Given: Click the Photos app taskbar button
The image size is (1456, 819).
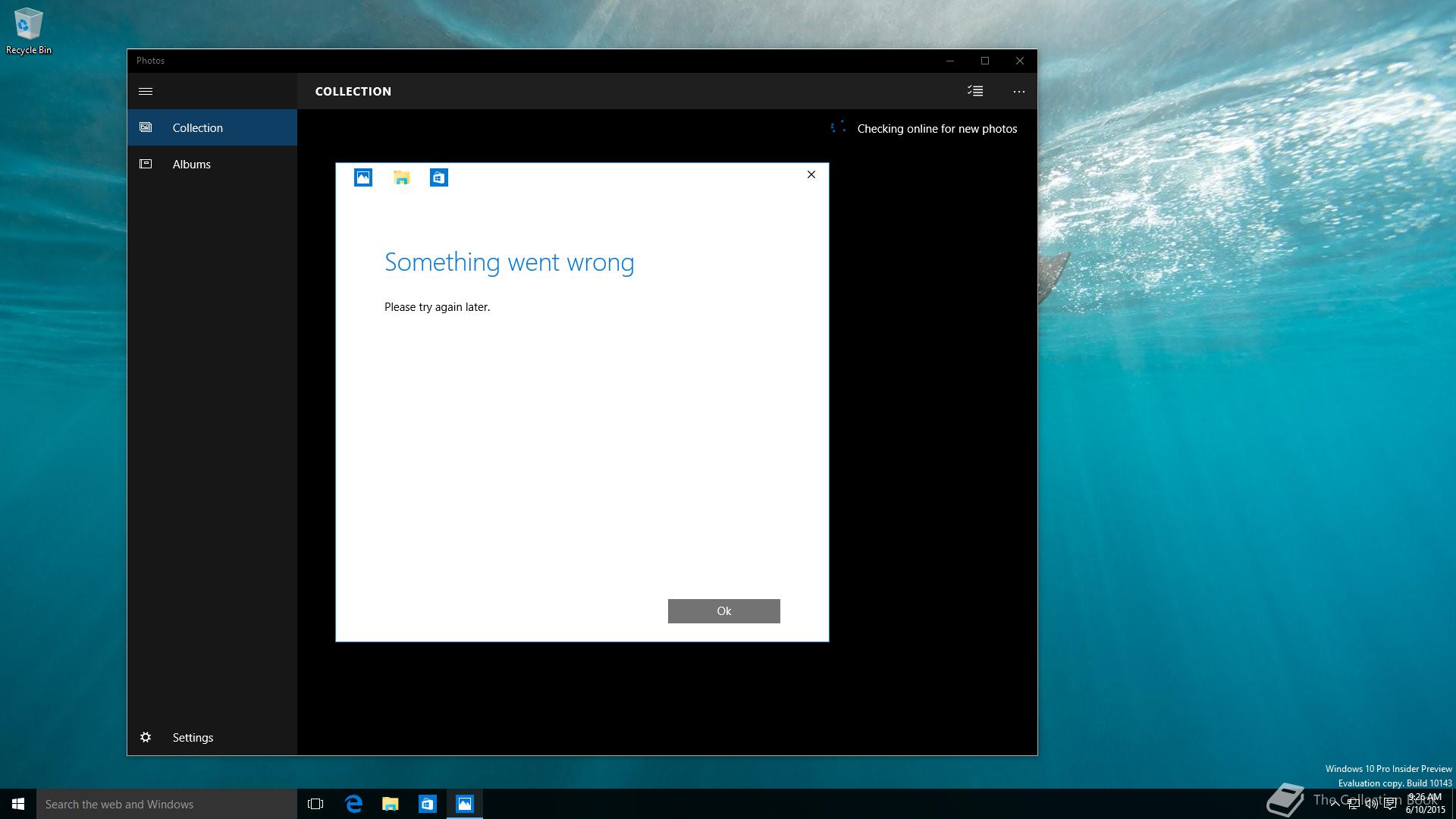Looking at the screenshot, I should tap(465, 804).
